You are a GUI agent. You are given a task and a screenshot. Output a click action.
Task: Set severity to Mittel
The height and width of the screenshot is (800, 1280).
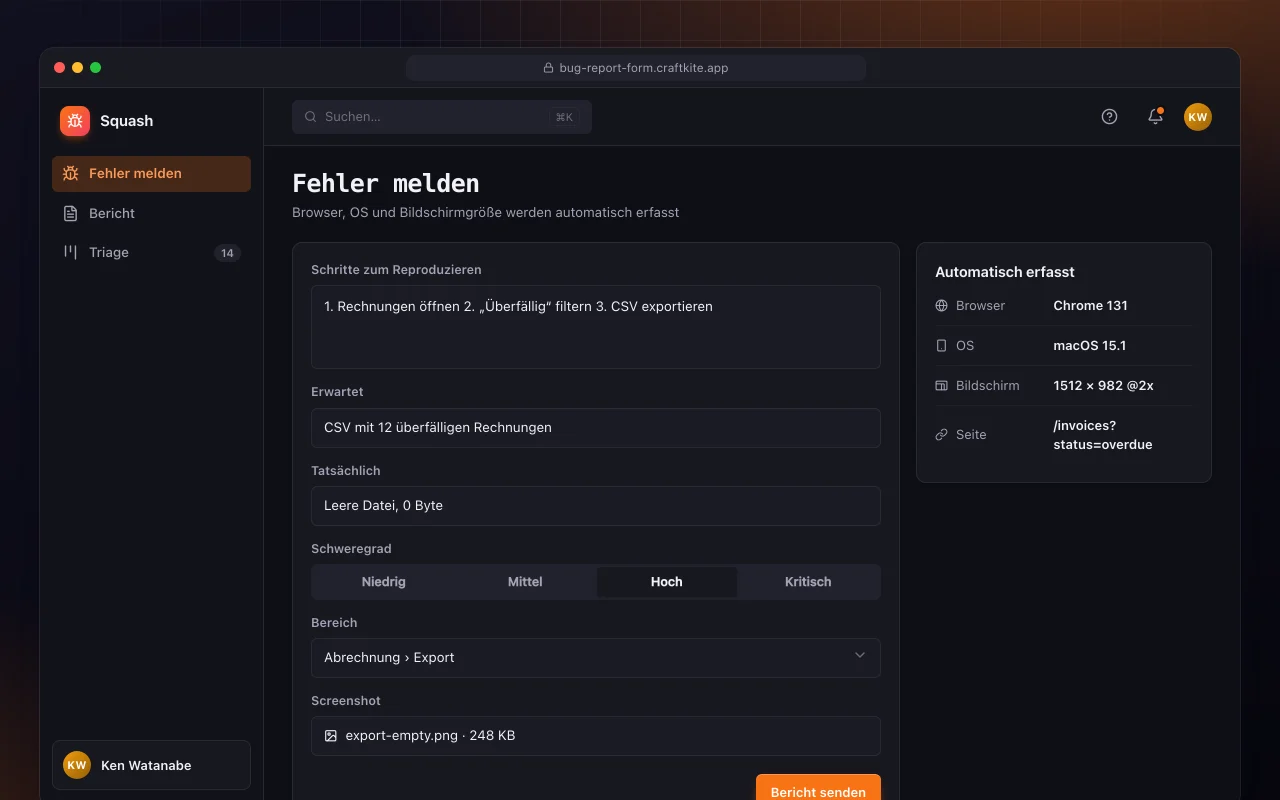tap(525, 582)
